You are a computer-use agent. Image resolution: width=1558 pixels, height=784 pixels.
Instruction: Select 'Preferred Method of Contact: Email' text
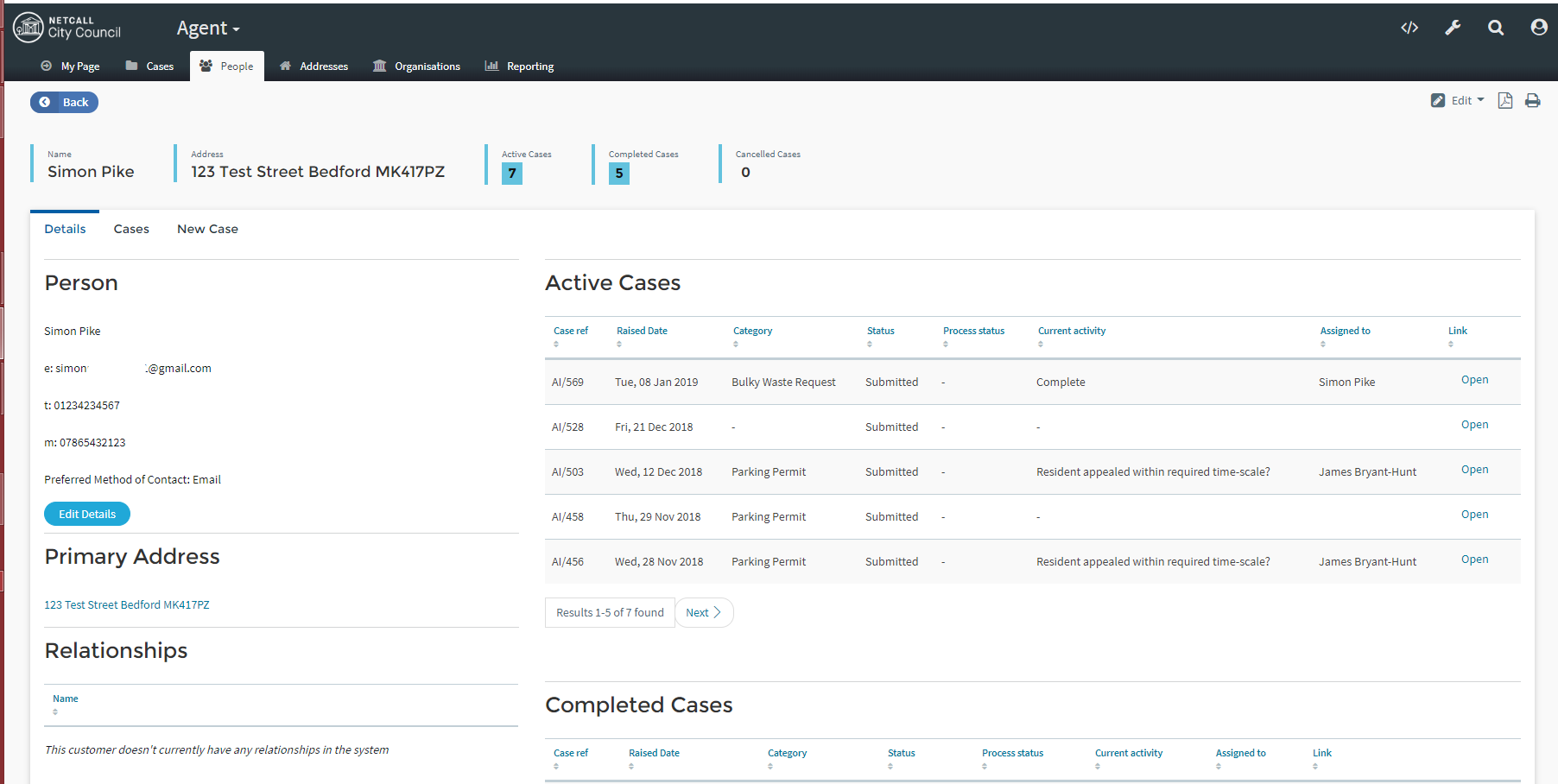tap(132, 480)
